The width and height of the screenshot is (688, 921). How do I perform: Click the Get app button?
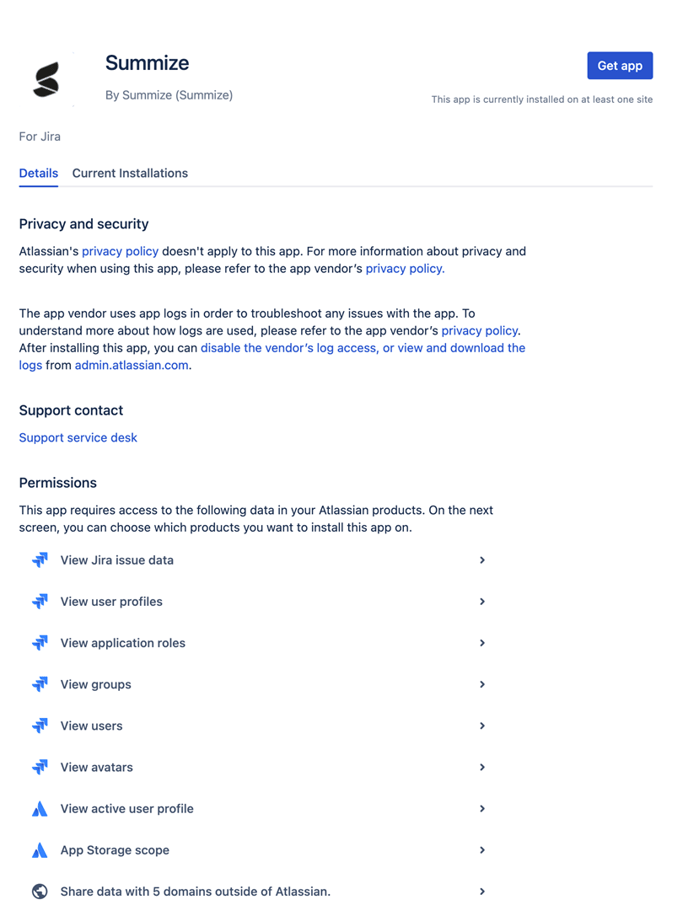tap(619, 65)
